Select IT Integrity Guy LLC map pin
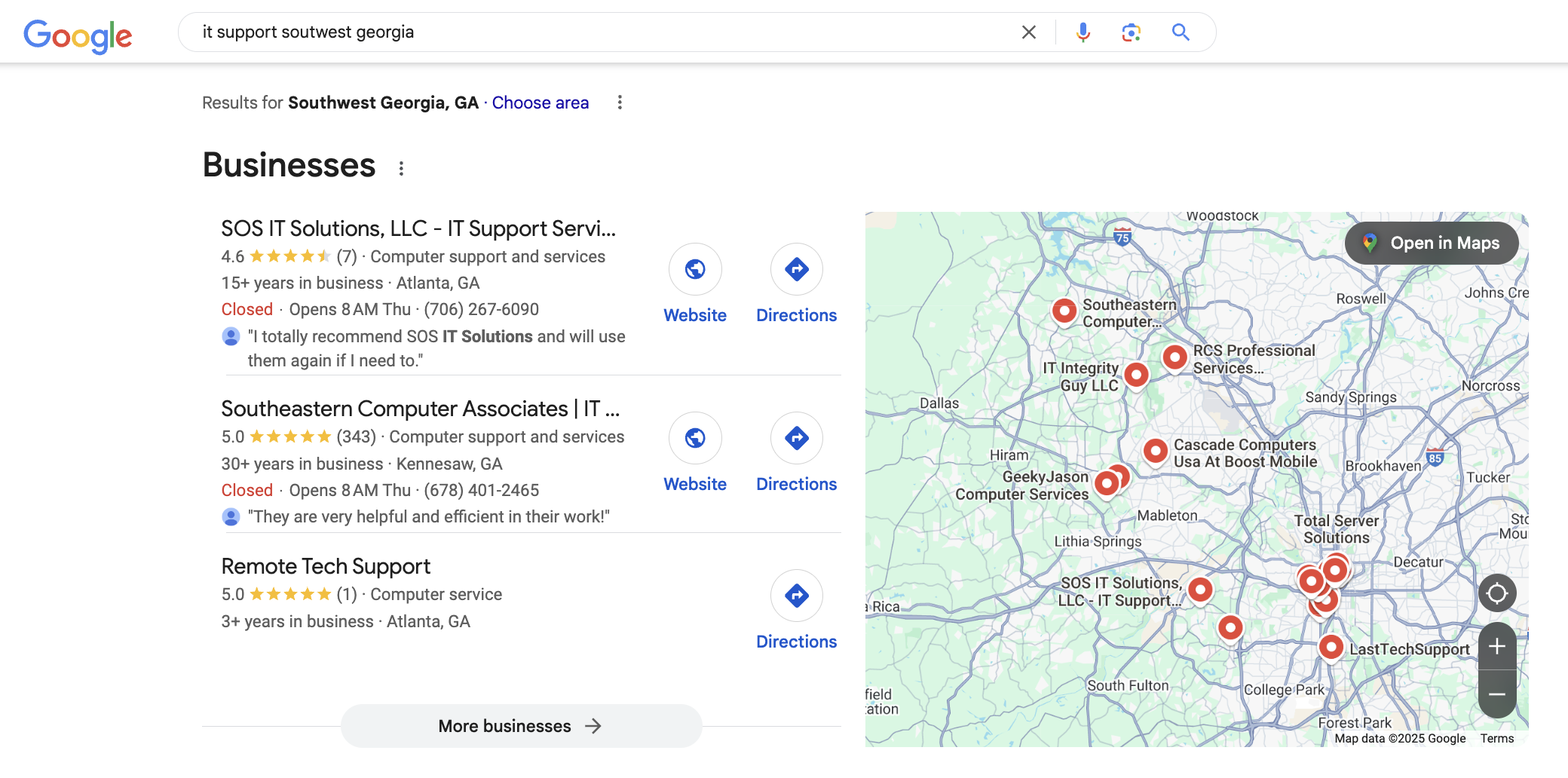 1136,374
